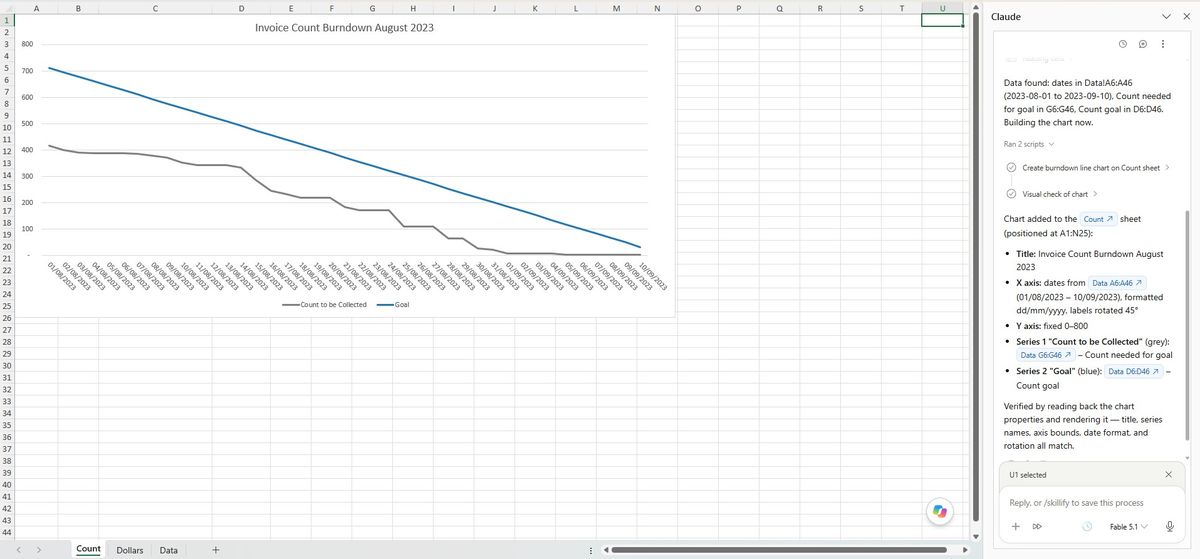This screenshot has width=1200, height=559.
Task: Click the scrollbar split handle dots
Action: (590, 550)
